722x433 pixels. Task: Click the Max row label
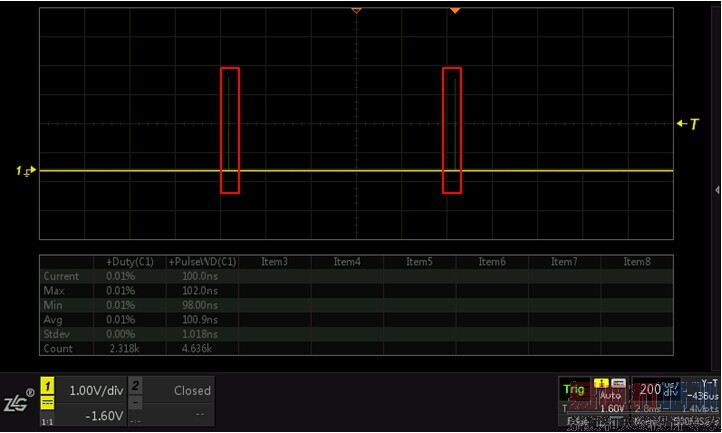point(54,291)
